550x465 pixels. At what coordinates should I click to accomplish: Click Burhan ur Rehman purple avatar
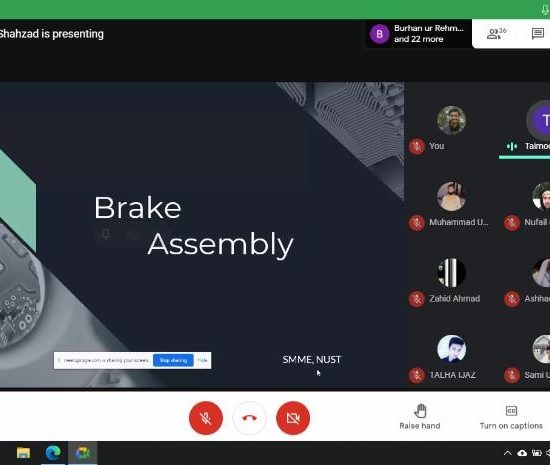pos(380,34)
